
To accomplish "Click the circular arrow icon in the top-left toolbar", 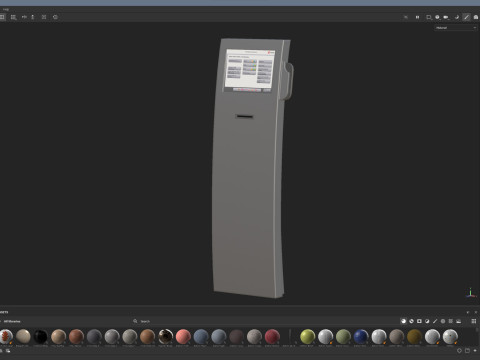I will tap(55, 17).
